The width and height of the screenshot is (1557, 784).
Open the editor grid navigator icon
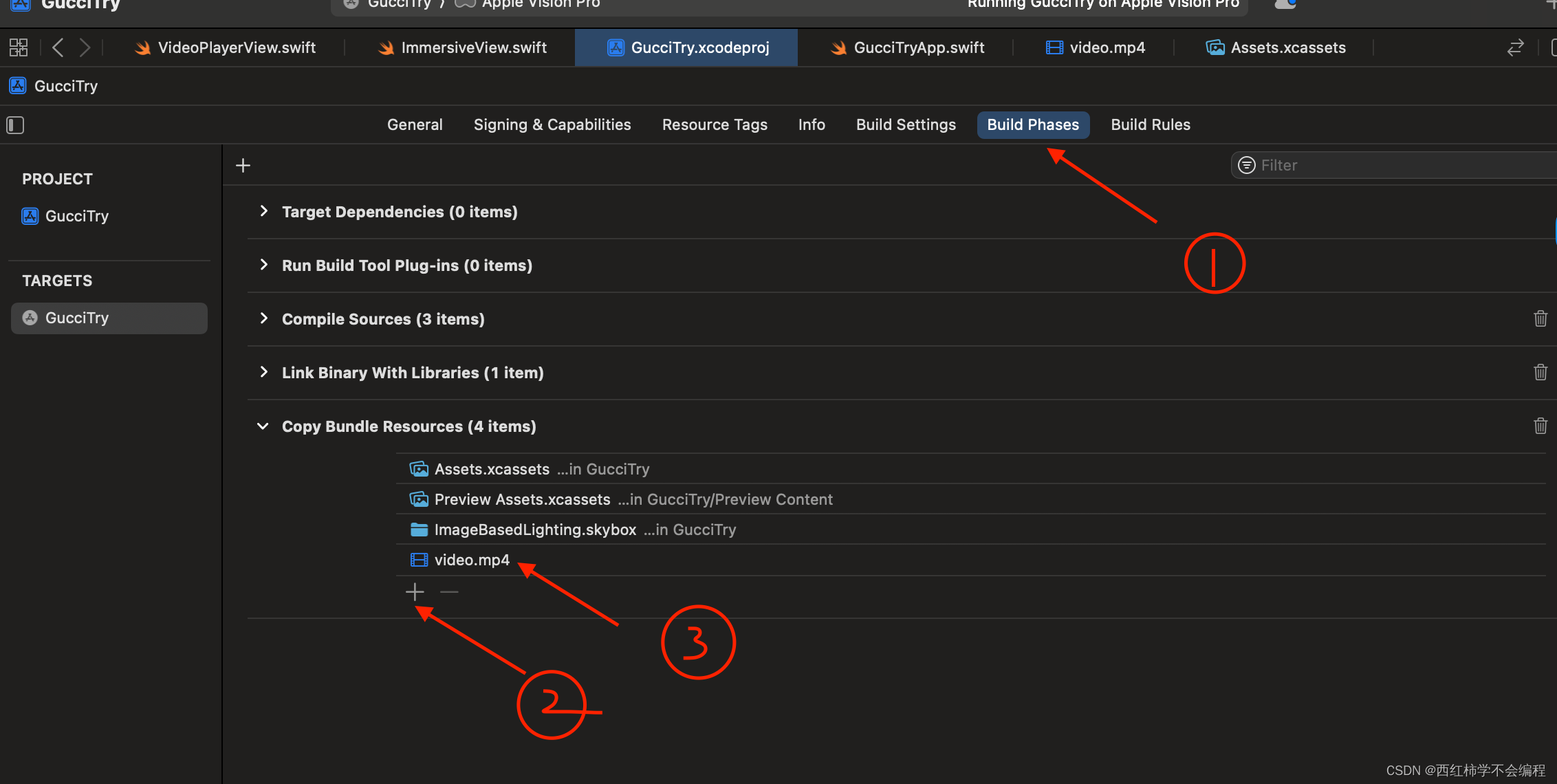[19, 47]
